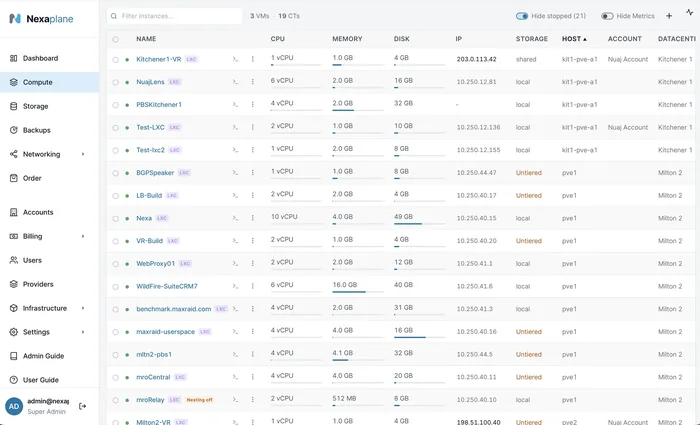The width and height of the screenshot is (700, 425).
Task: Open Storage in sidebar
Action: [x=49, y=106]
